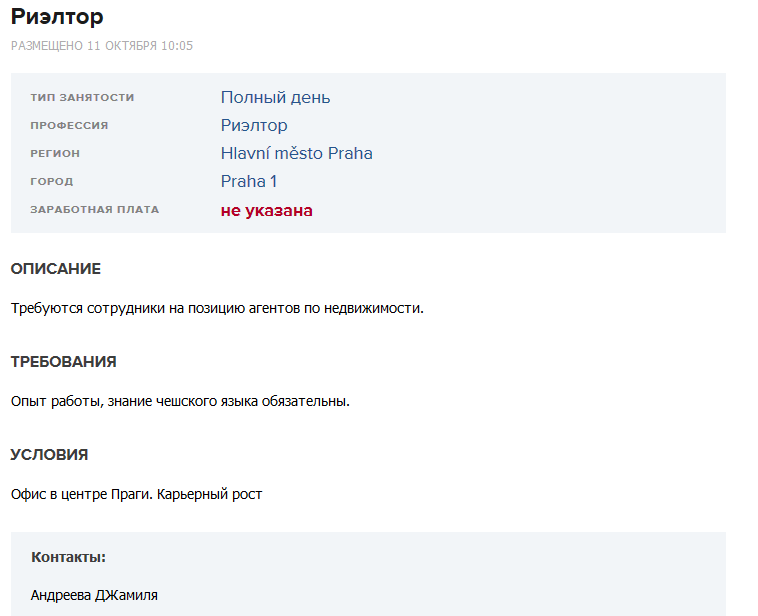
Task: Click the "Контакты:" heading
Action: tap(68, 557)
